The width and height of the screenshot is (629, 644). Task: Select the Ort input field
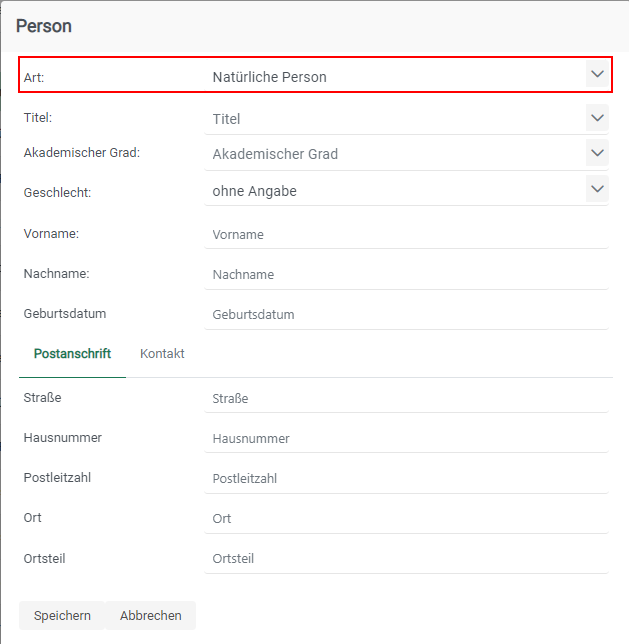[405, 519]
